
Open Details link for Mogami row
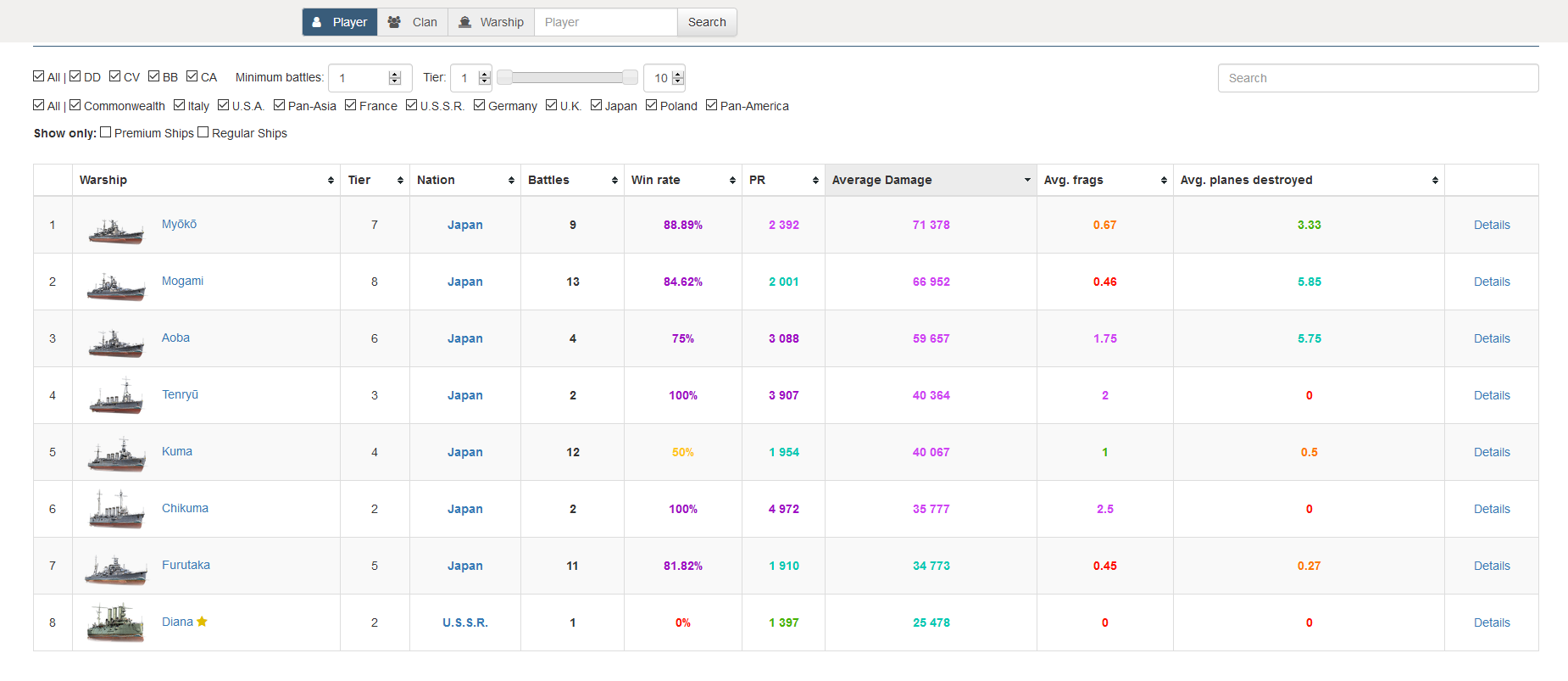click(1491, 282)
